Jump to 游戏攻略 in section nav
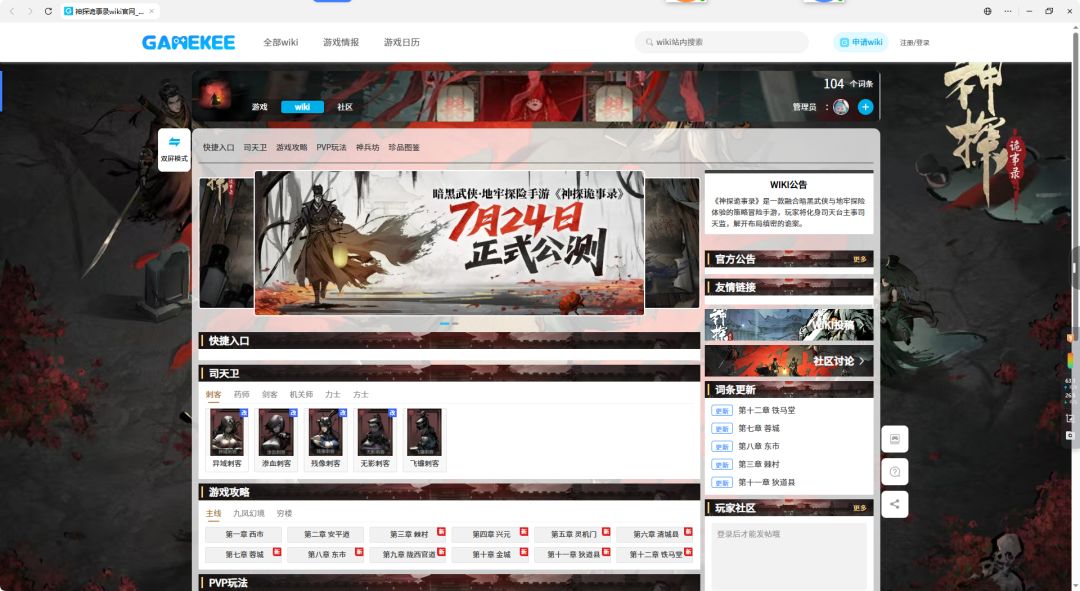 (291, 147)
